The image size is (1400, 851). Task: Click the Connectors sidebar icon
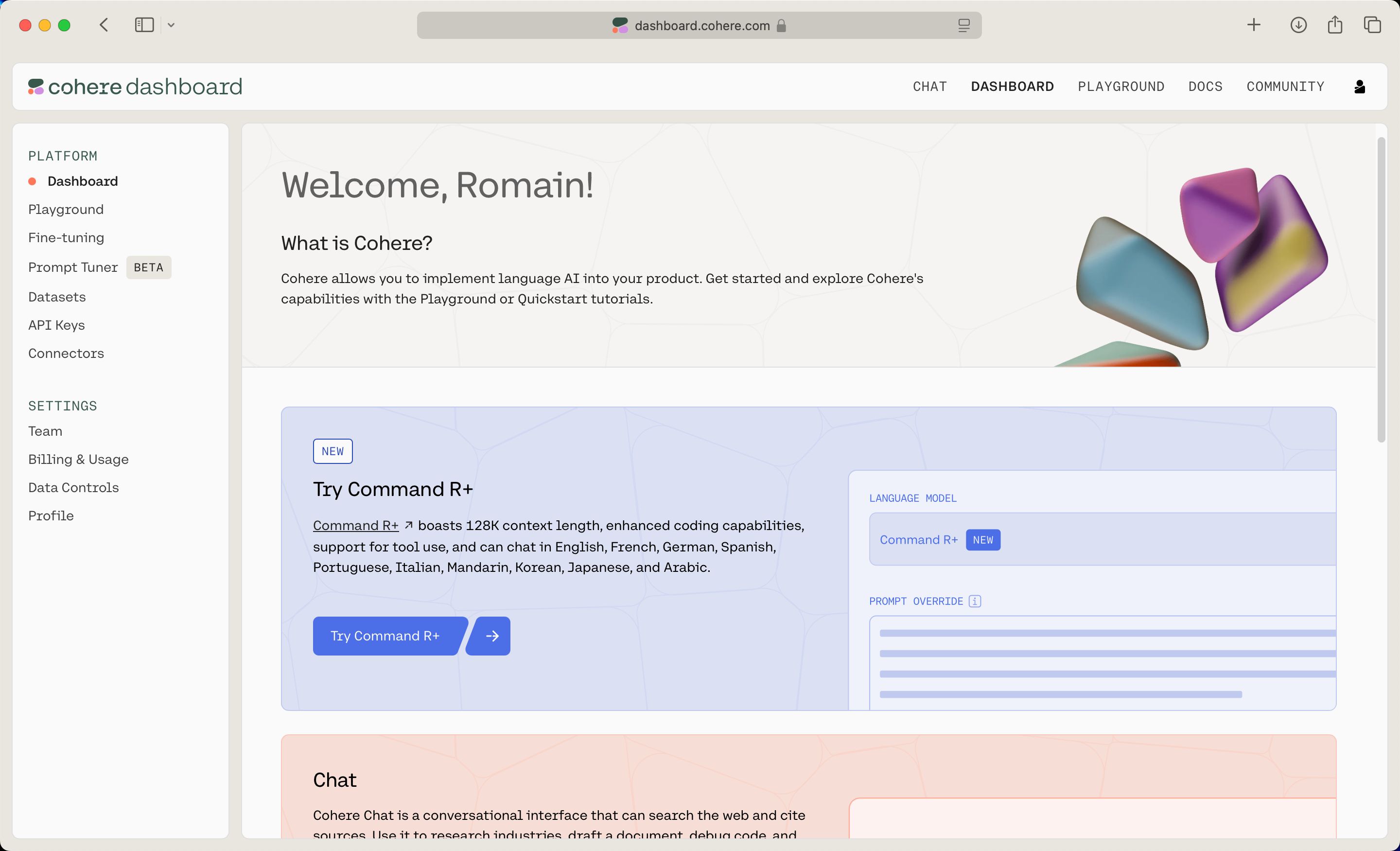click(x=66, y=353)
